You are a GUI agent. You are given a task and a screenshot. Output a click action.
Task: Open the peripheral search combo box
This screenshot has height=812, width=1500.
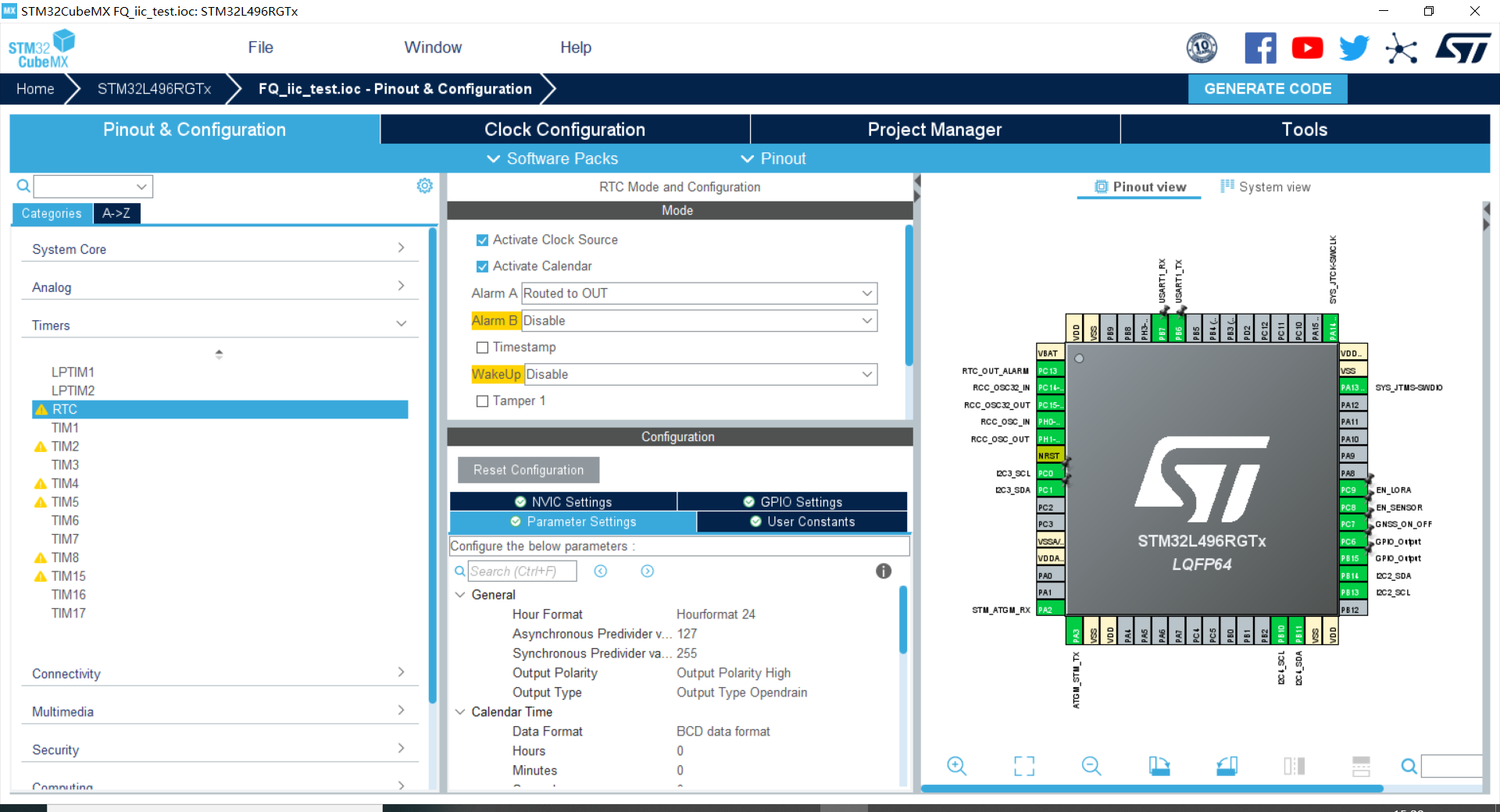93,187
